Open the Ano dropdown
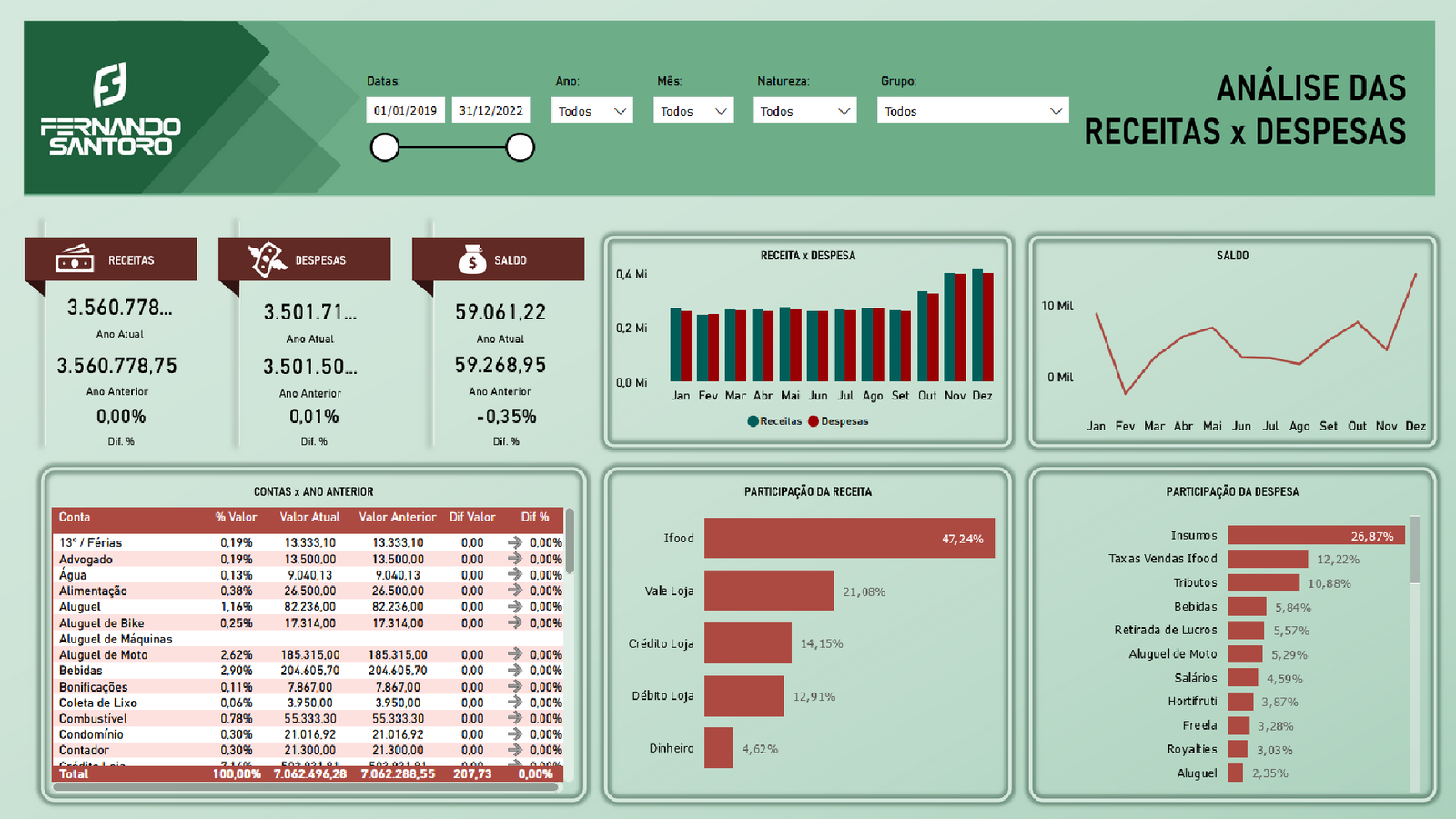This screenshot has height=819, width=1456. [592, 111]
